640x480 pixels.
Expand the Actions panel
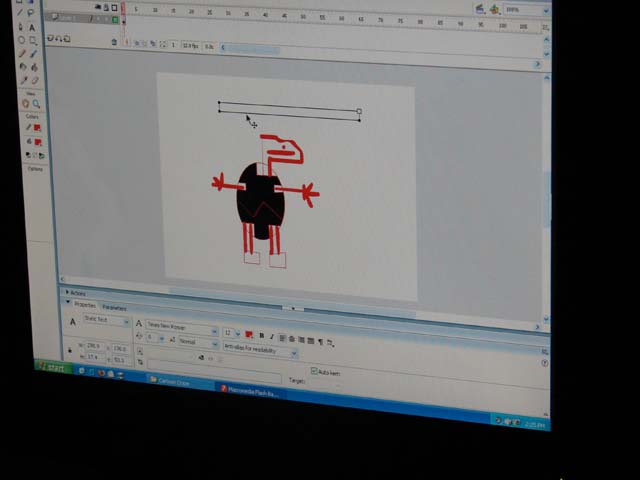(x=76, y=293)
